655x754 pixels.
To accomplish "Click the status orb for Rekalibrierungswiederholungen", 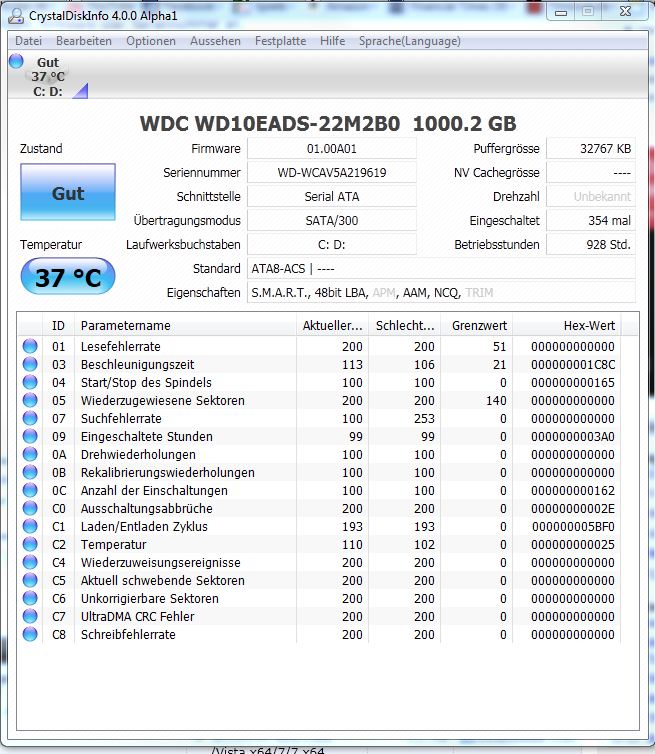I will [30, 472].
